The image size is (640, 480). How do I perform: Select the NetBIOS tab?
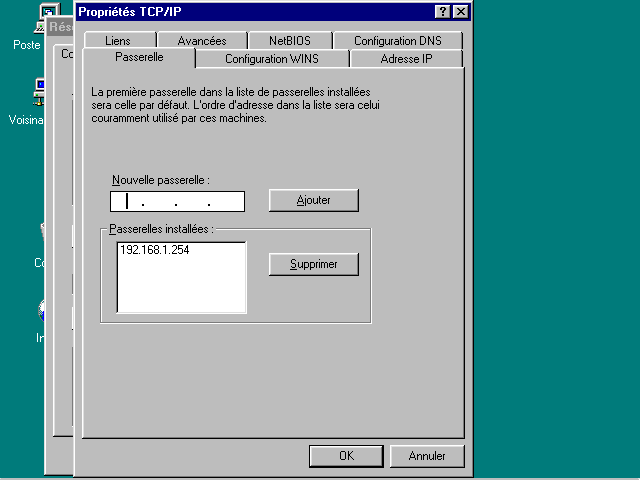point(290,41)
